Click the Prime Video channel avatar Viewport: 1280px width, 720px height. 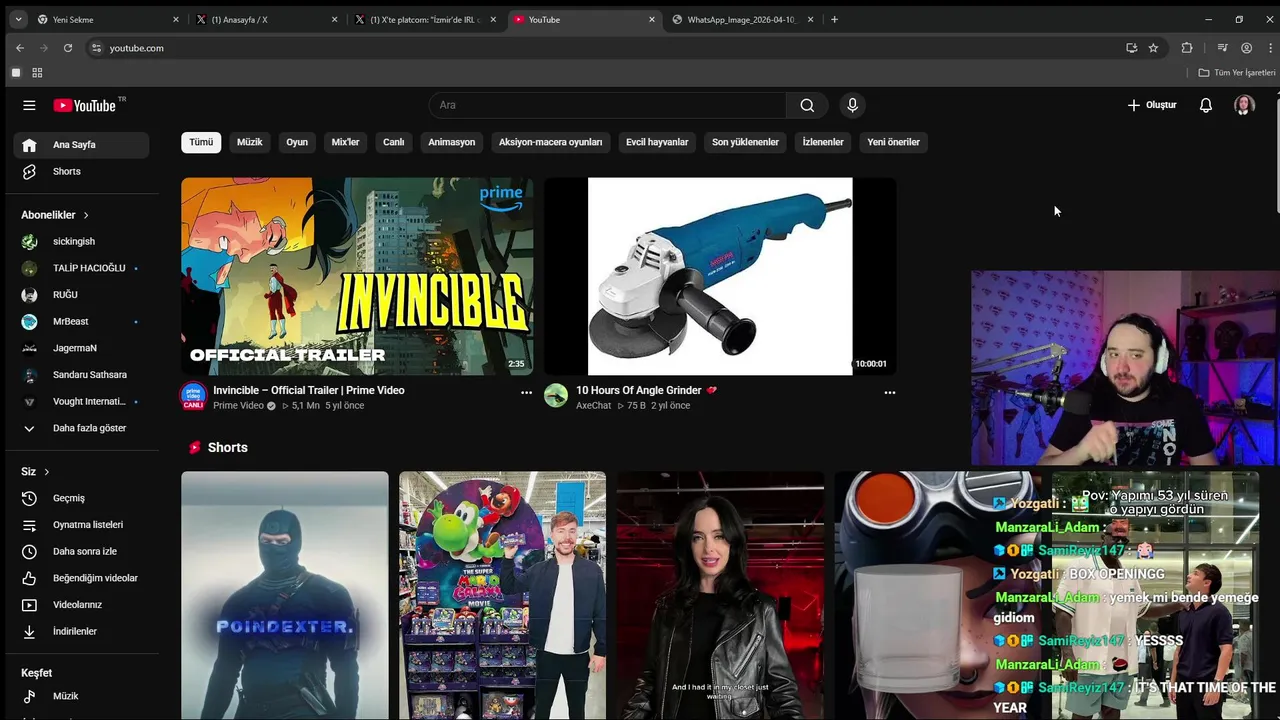point(193,395)
